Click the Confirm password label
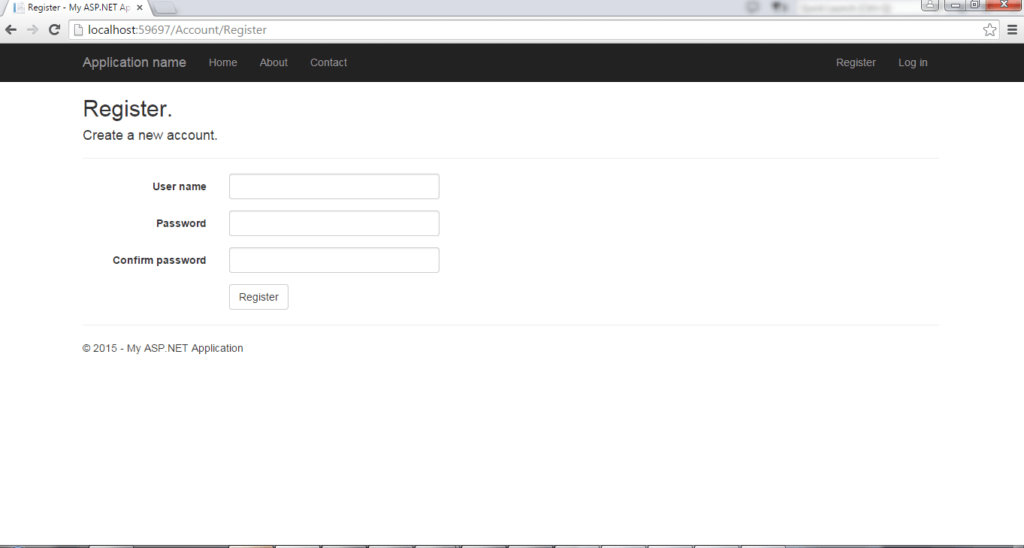 coord(159,260)
